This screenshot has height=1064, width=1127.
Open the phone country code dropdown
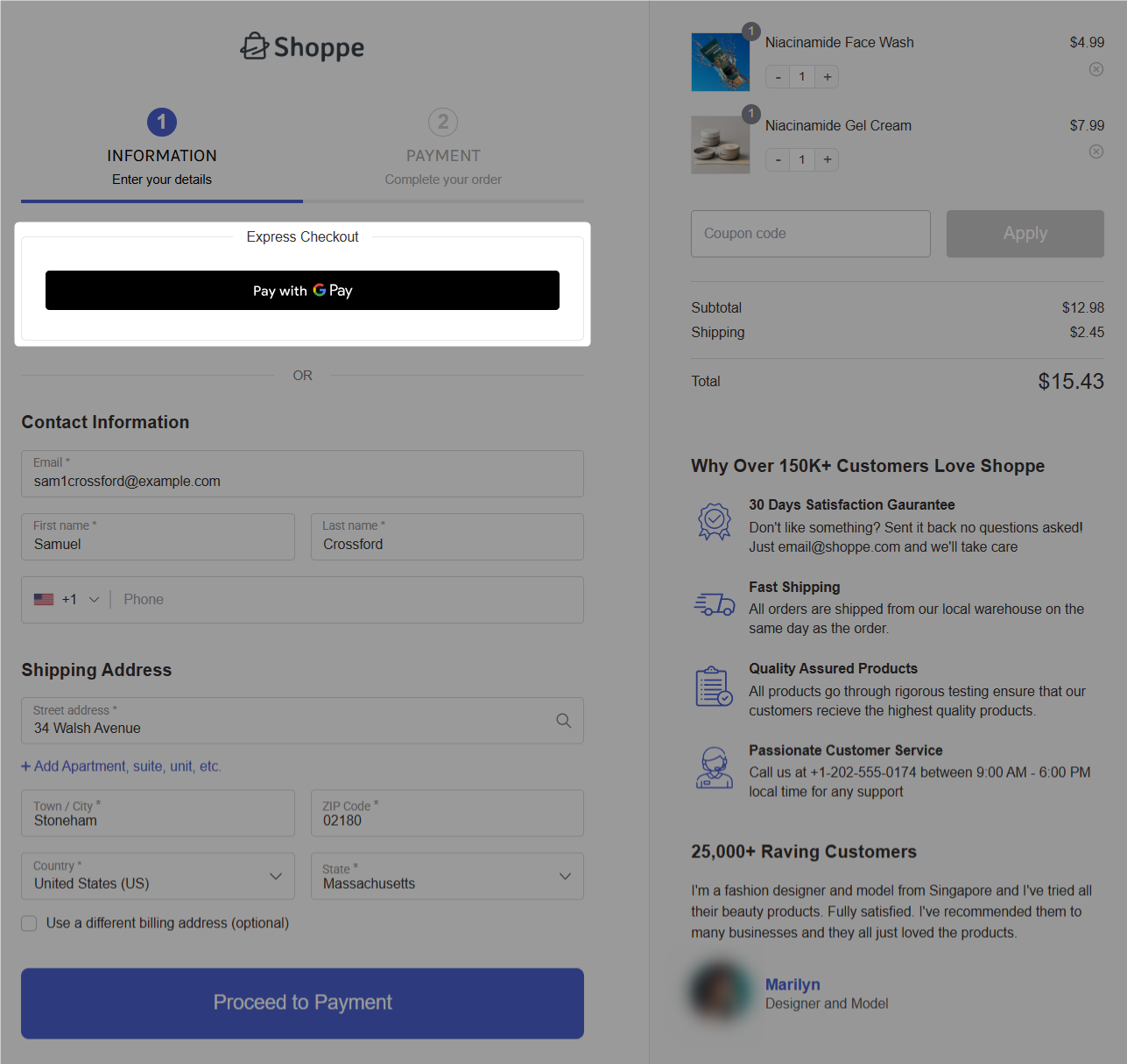(x=68, y=600)
